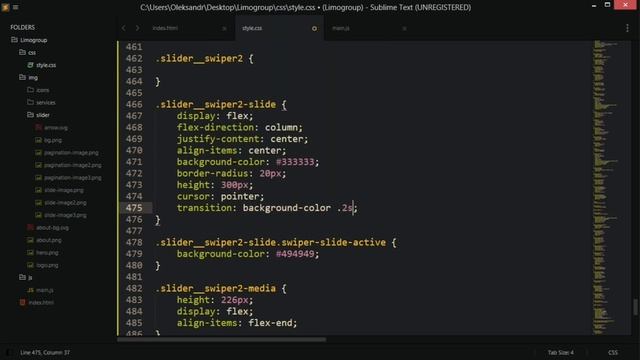Viewport: 640px width, 360px height.
Task: Click the .slider__swiper2-slide selector on line 466
Action: tap(216, 104)
